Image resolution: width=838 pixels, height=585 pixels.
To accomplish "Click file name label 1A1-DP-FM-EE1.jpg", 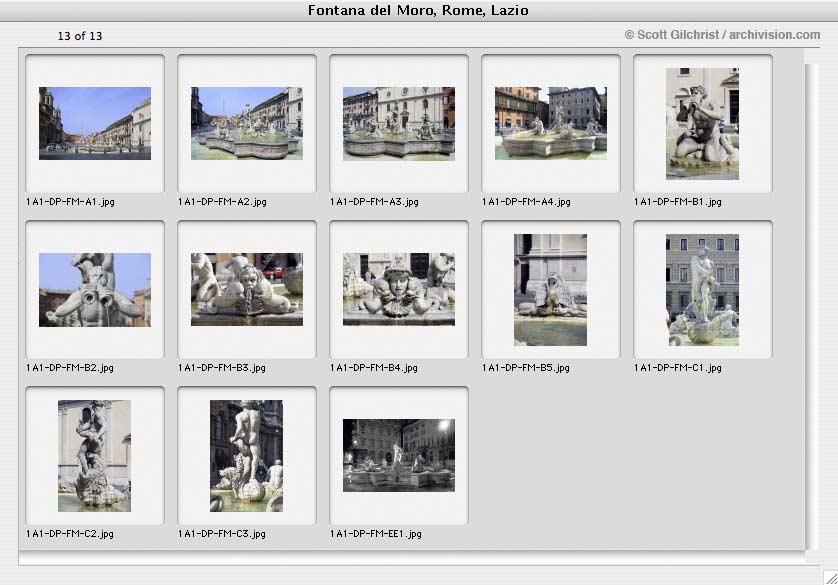I will pos(376,534).
